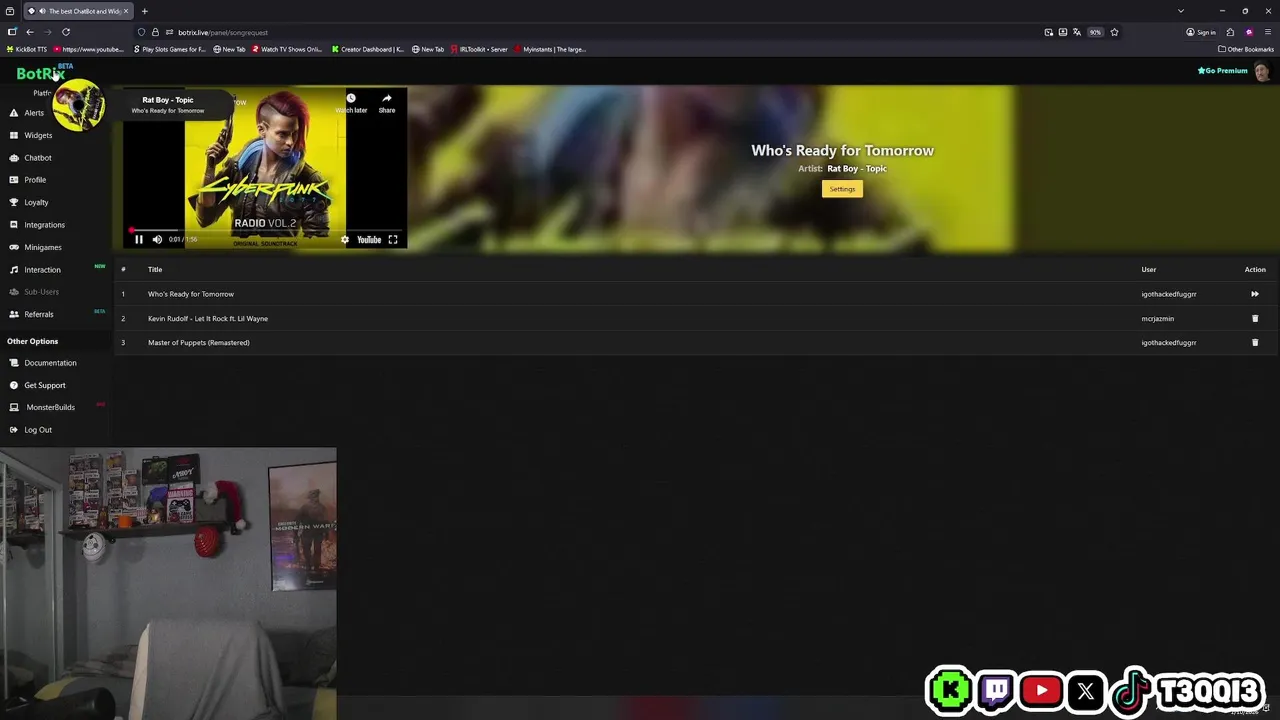
Task: Click the BotRix logo
Action: [40, 73]
